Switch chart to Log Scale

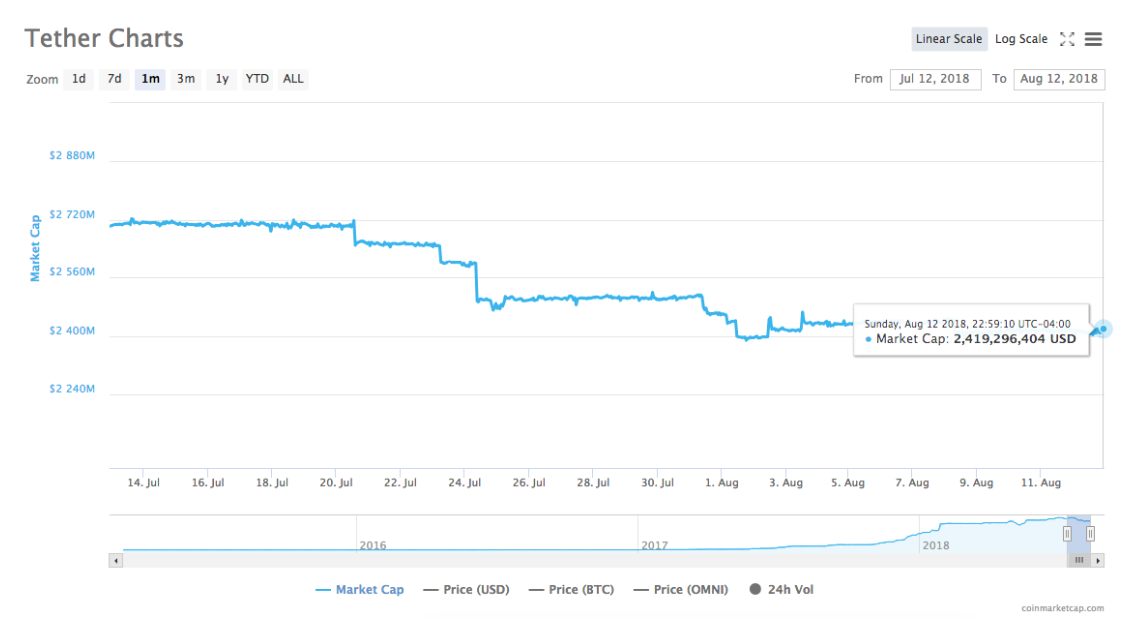1021,39
